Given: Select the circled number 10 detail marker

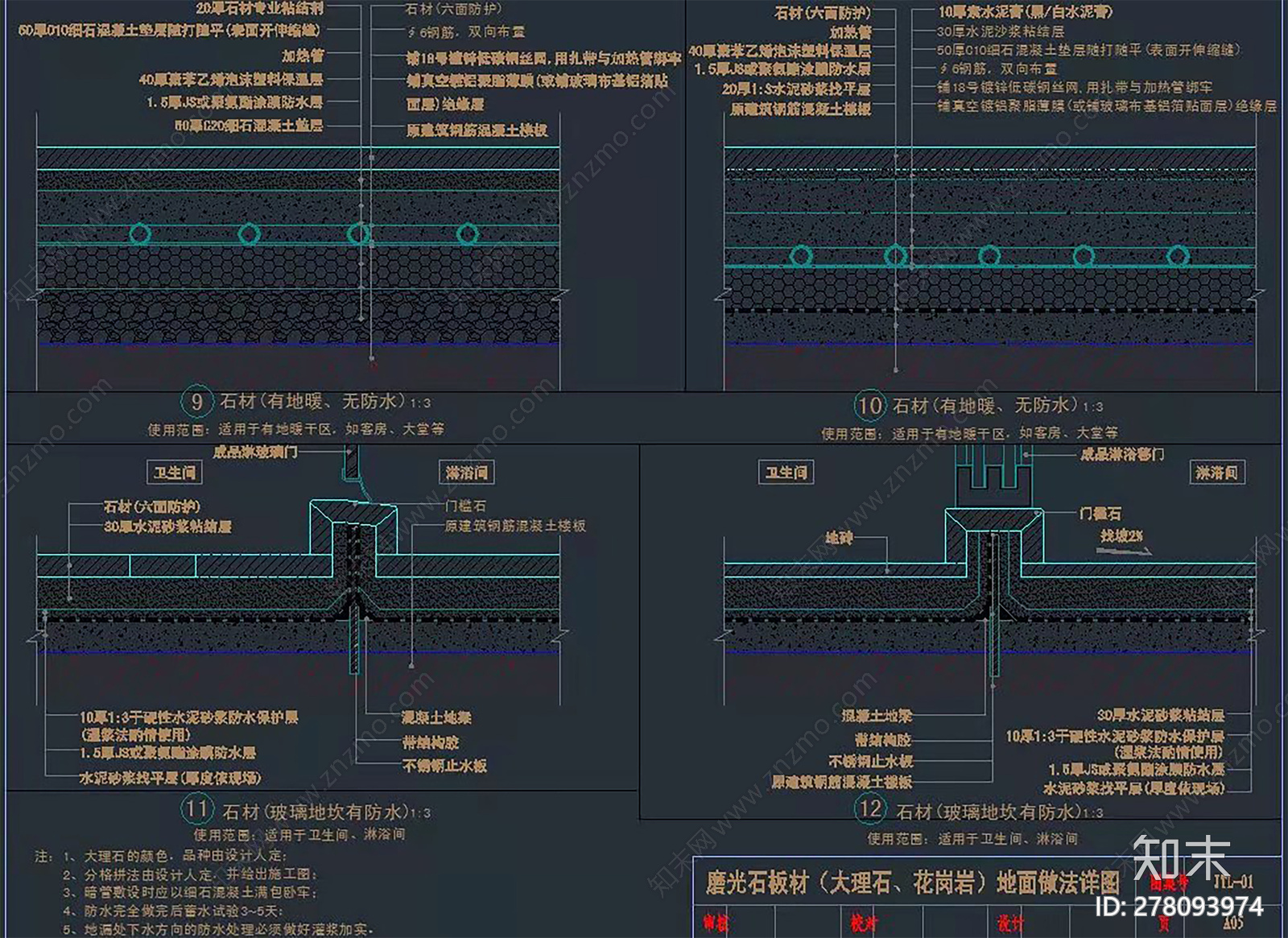Looking at the screenshot, I should tap(869, 405).
